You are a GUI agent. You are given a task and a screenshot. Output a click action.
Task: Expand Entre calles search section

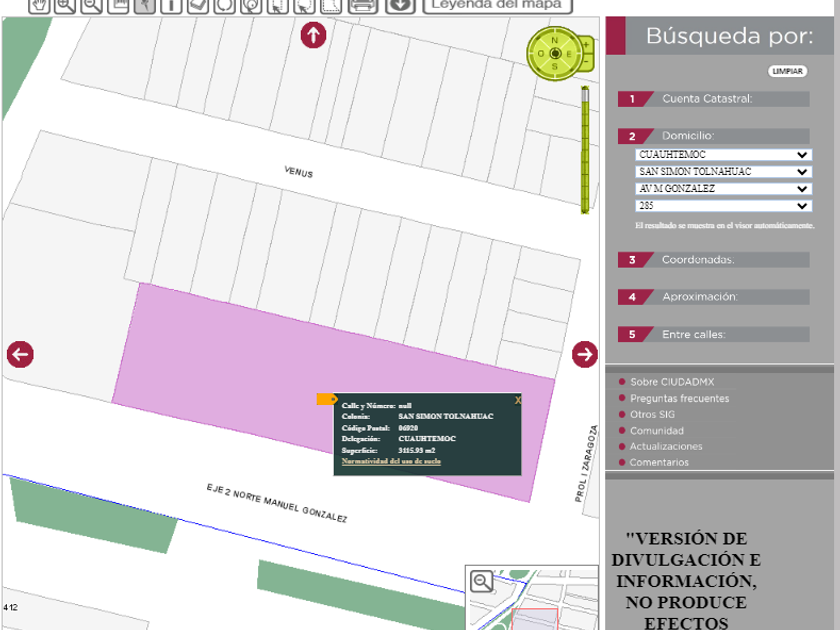(x=714, y=334)
